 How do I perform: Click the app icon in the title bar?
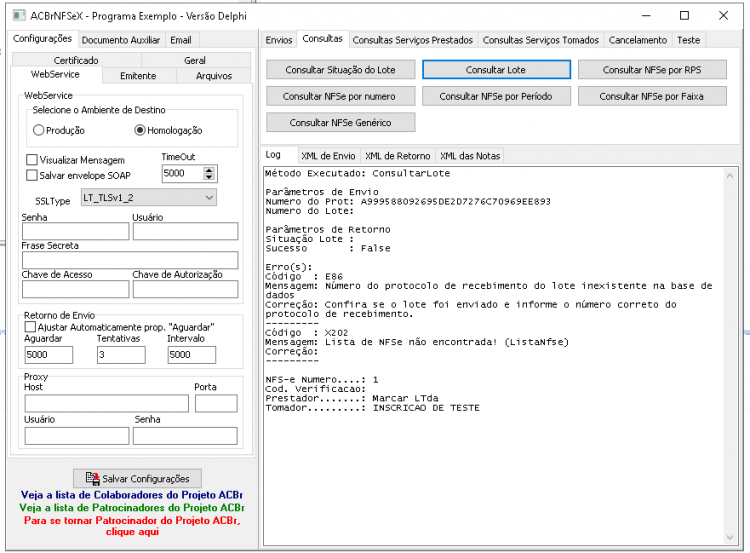[x=19, y=16]
